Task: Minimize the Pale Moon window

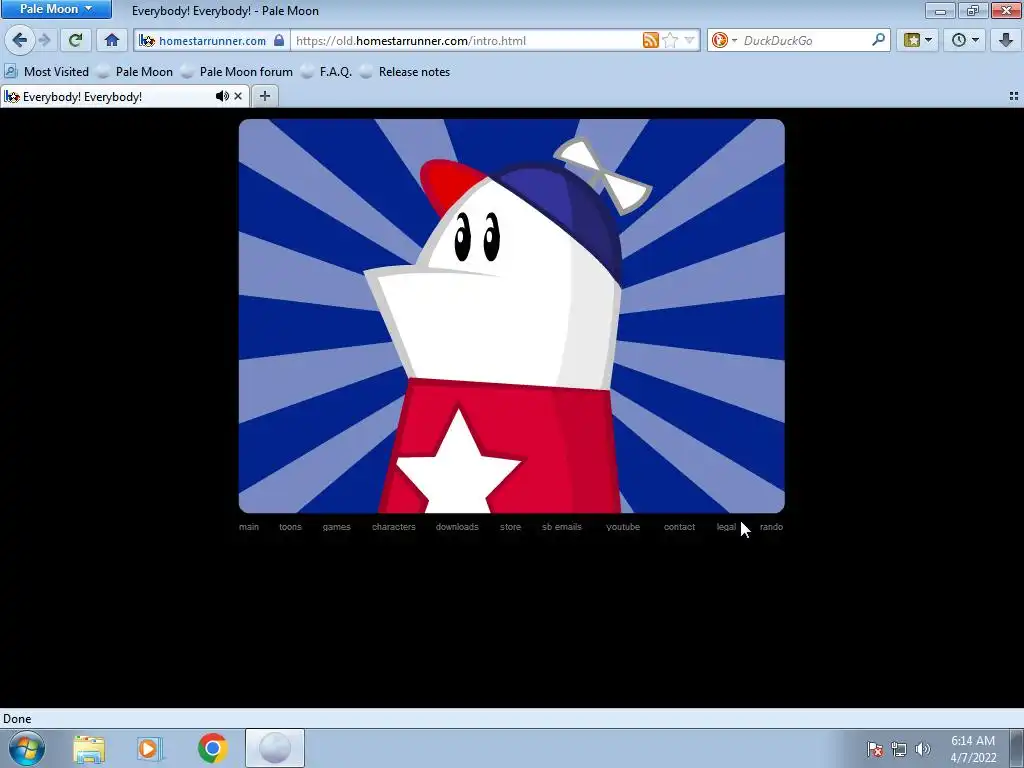Action: [x=940, y=10]
